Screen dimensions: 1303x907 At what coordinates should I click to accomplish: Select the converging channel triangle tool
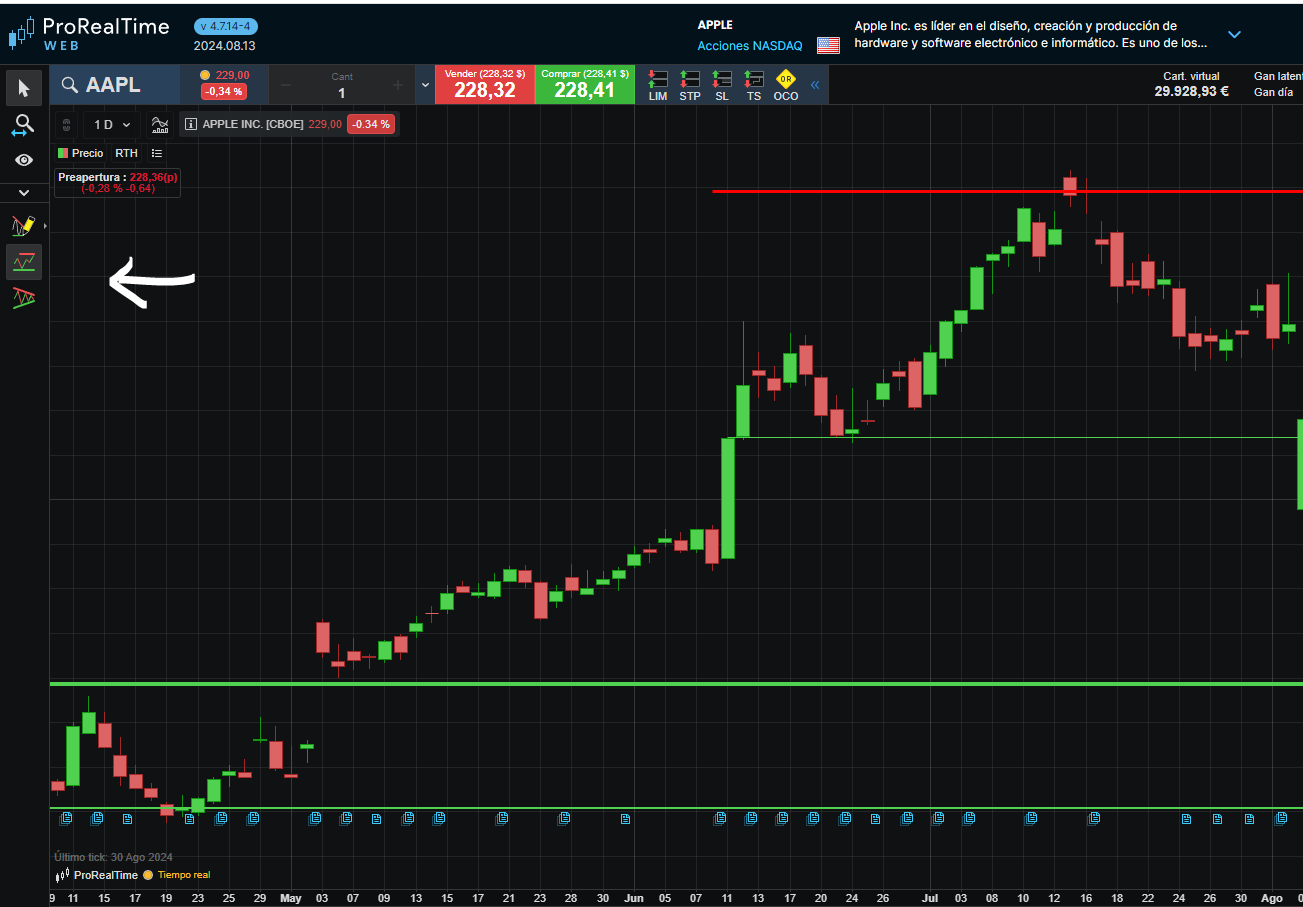pyautogui.click(x=24, y=297)
